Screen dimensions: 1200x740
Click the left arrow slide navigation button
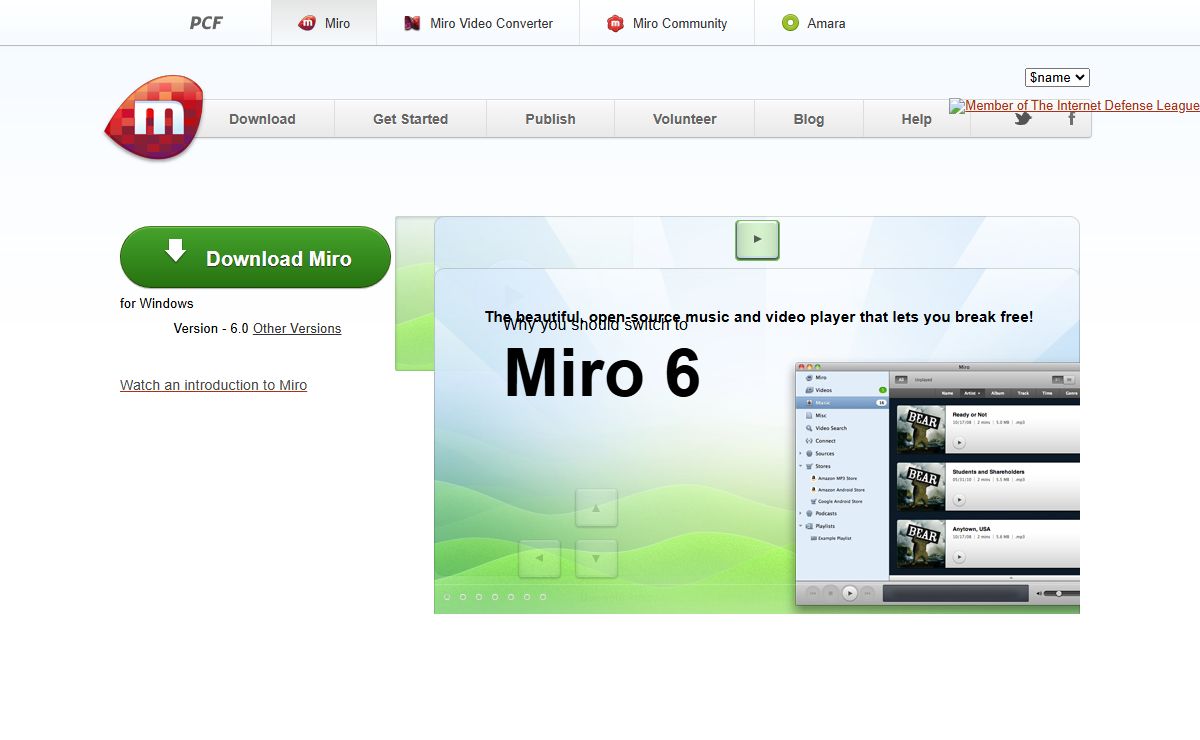[x=540, y=558]
